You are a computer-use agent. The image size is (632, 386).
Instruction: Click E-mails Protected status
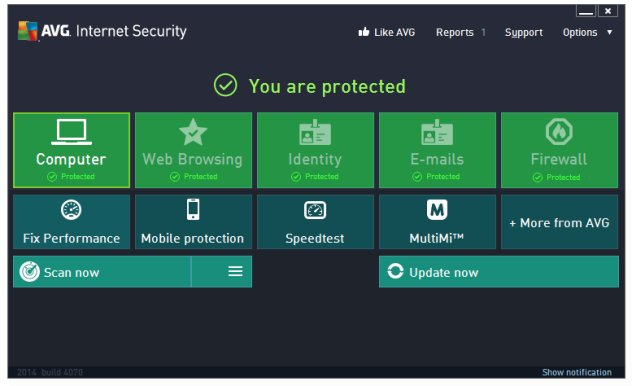point(436,176)
